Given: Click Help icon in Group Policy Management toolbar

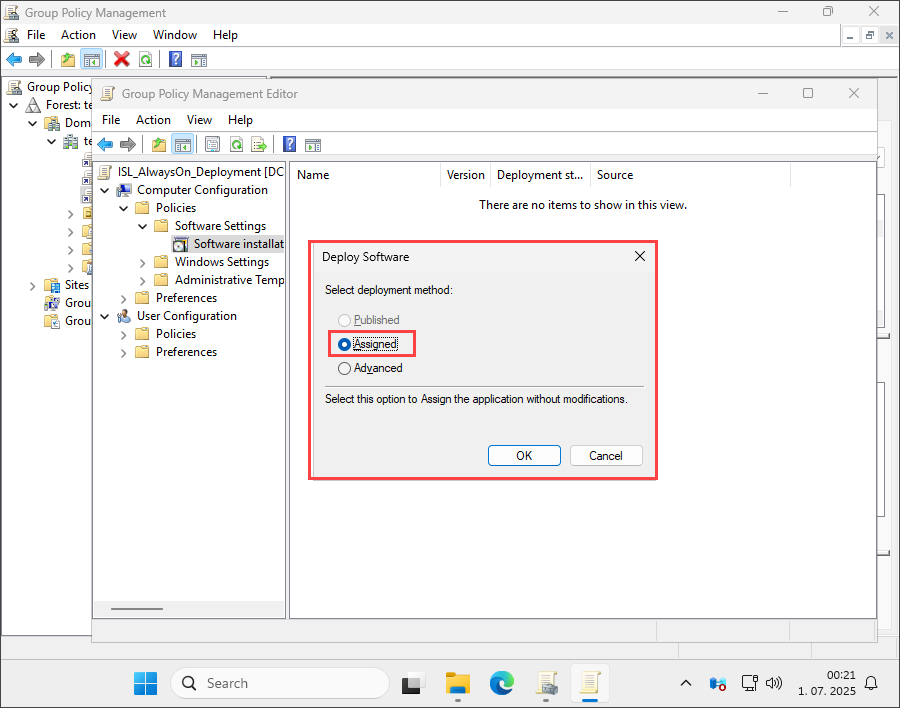Looking at the screenshot, I should 176,59.
